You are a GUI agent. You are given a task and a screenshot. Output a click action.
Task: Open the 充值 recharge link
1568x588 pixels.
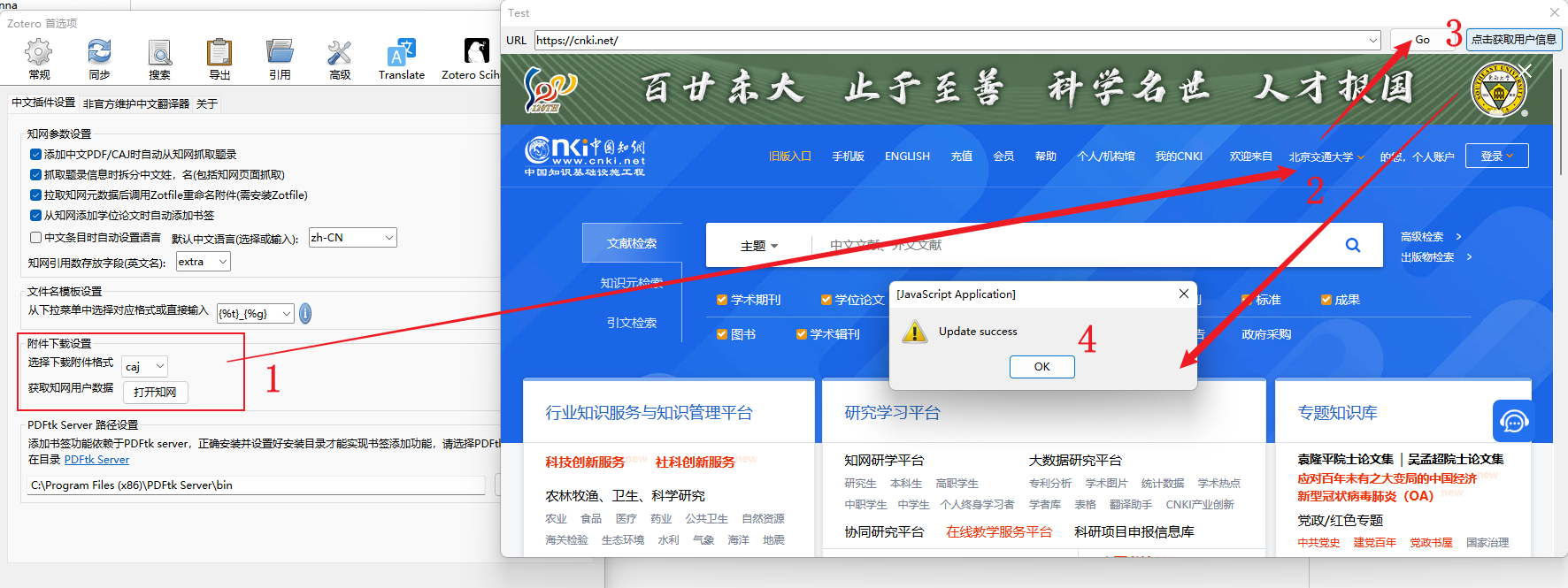pyautogui.click(x=962, y=157)
